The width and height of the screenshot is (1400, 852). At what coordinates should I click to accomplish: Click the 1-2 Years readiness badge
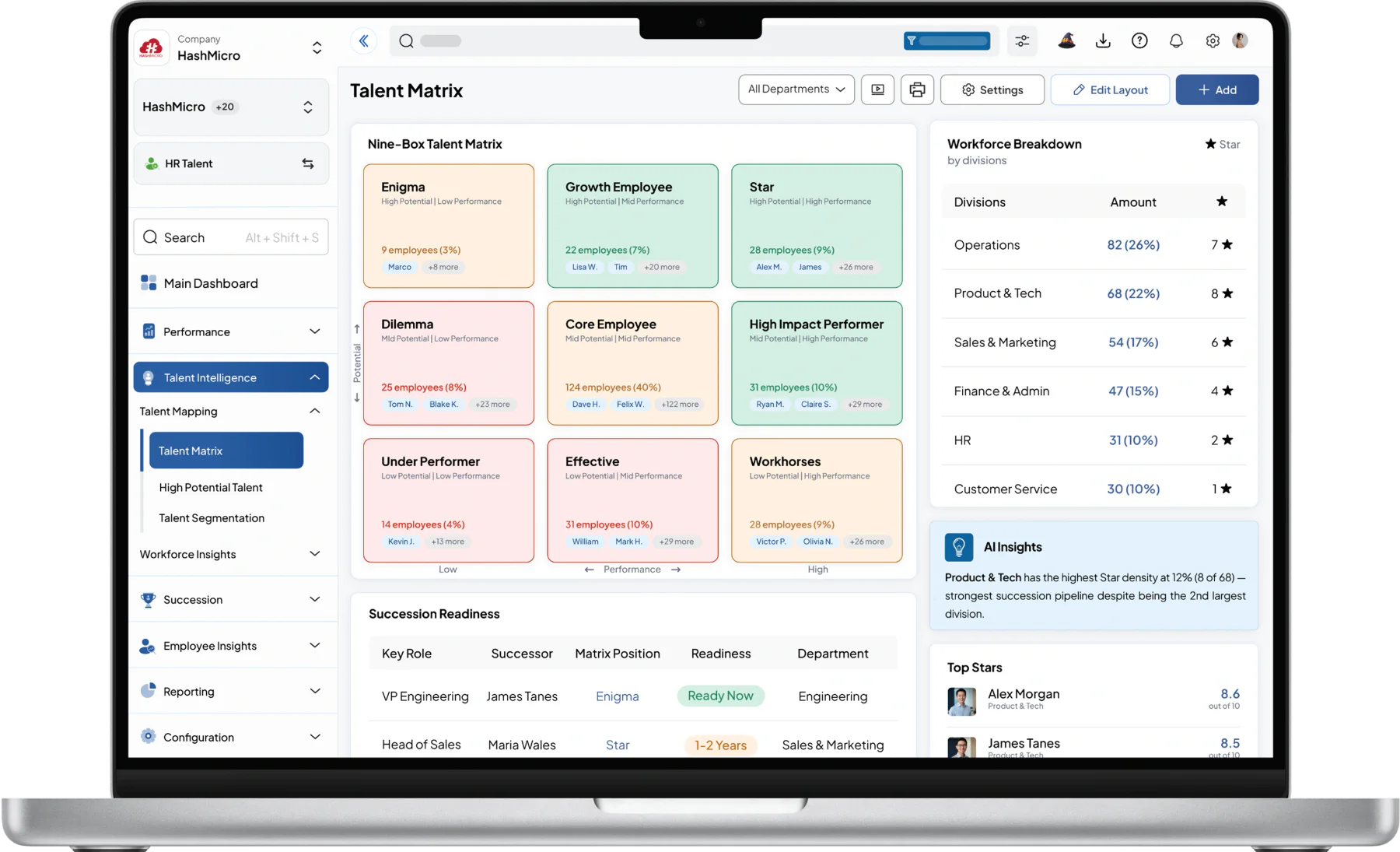tap(721, 745)
